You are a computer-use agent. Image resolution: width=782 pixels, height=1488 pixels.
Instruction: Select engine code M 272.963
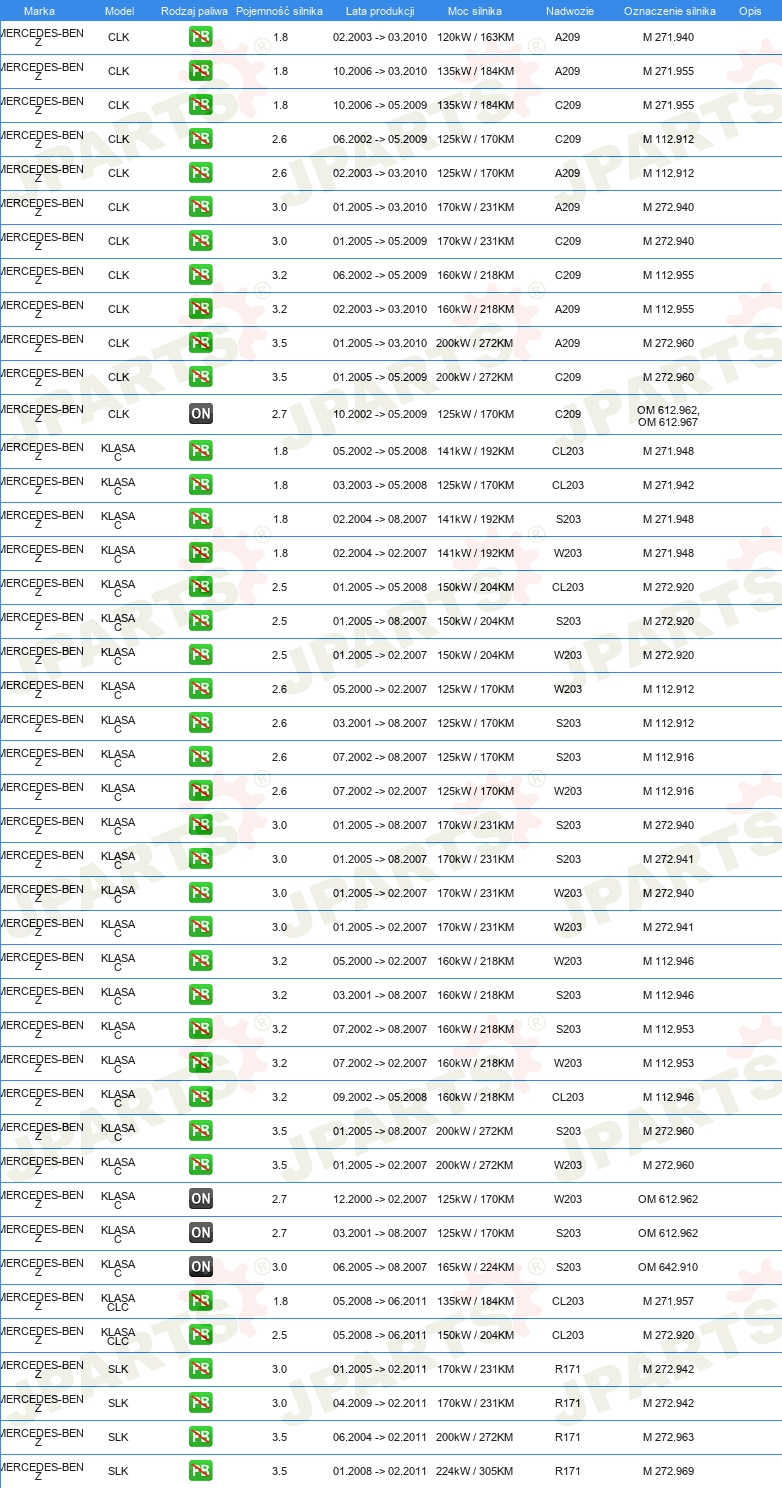coord(668,1437)
